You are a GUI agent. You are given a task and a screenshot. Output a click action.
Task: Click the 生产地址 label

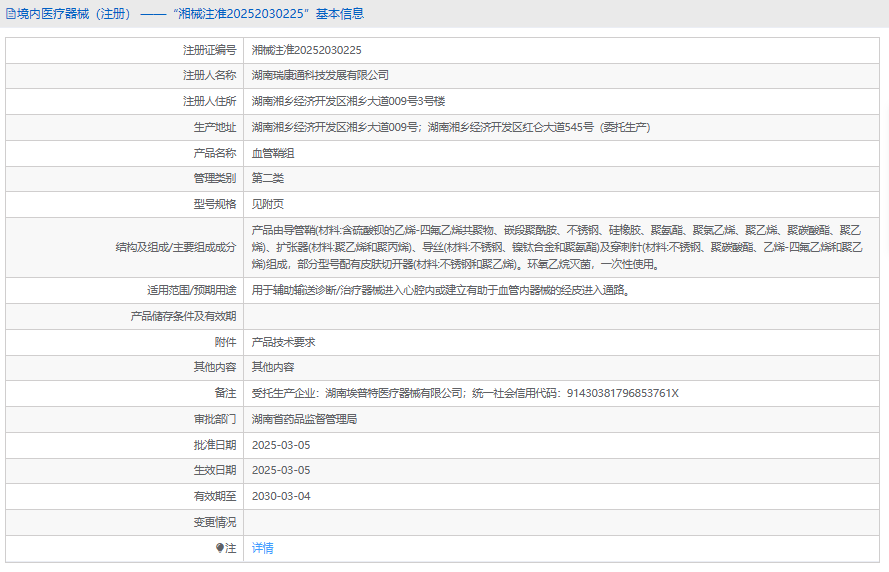[215, 128]
